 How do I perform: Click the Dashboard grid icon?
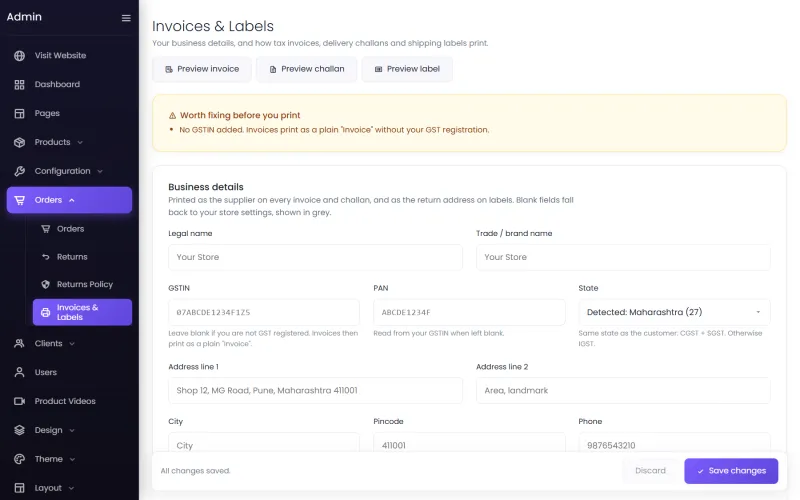[19, 85]
